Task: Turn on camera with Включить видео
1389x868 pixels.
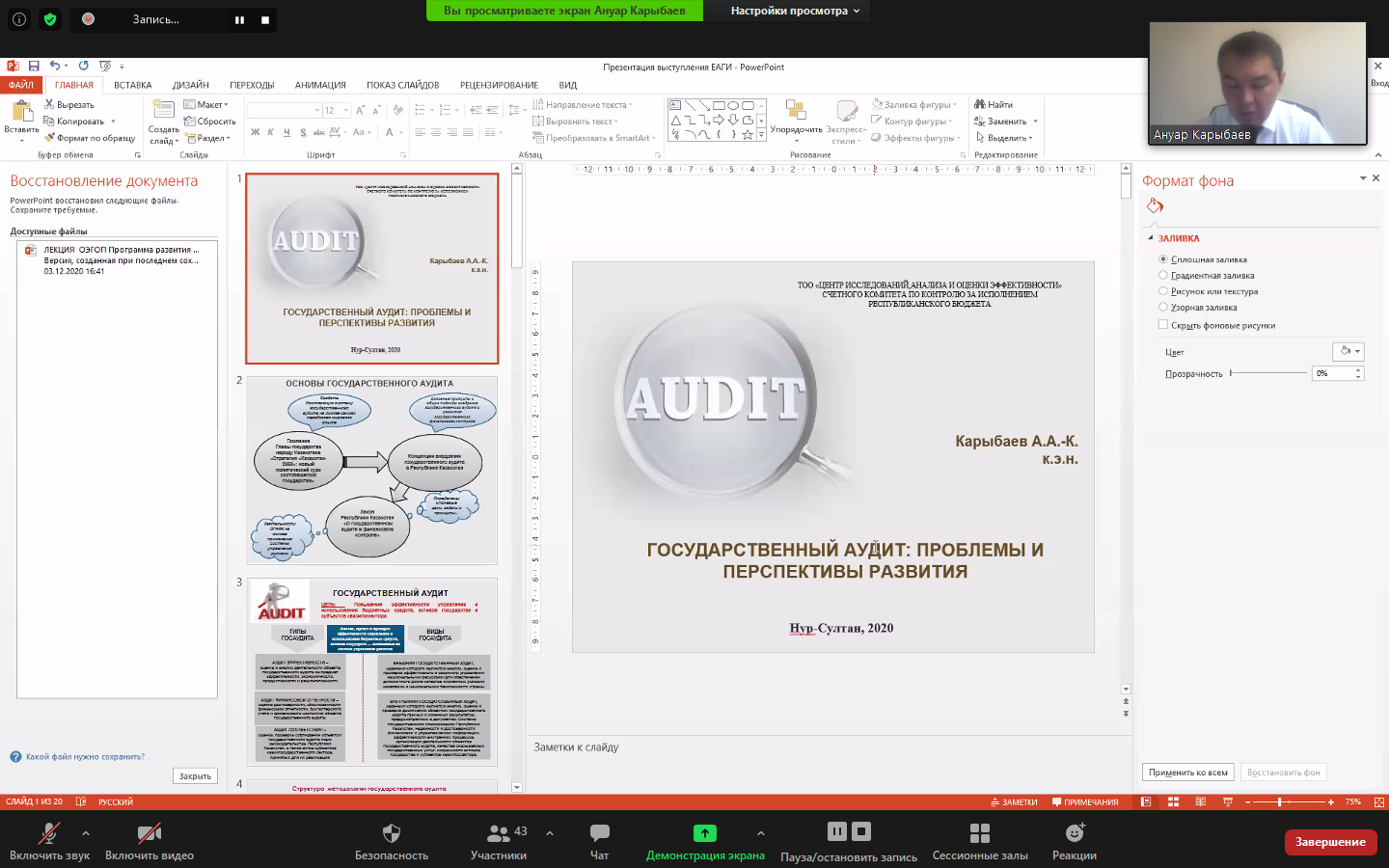Action: coord(150,841)
